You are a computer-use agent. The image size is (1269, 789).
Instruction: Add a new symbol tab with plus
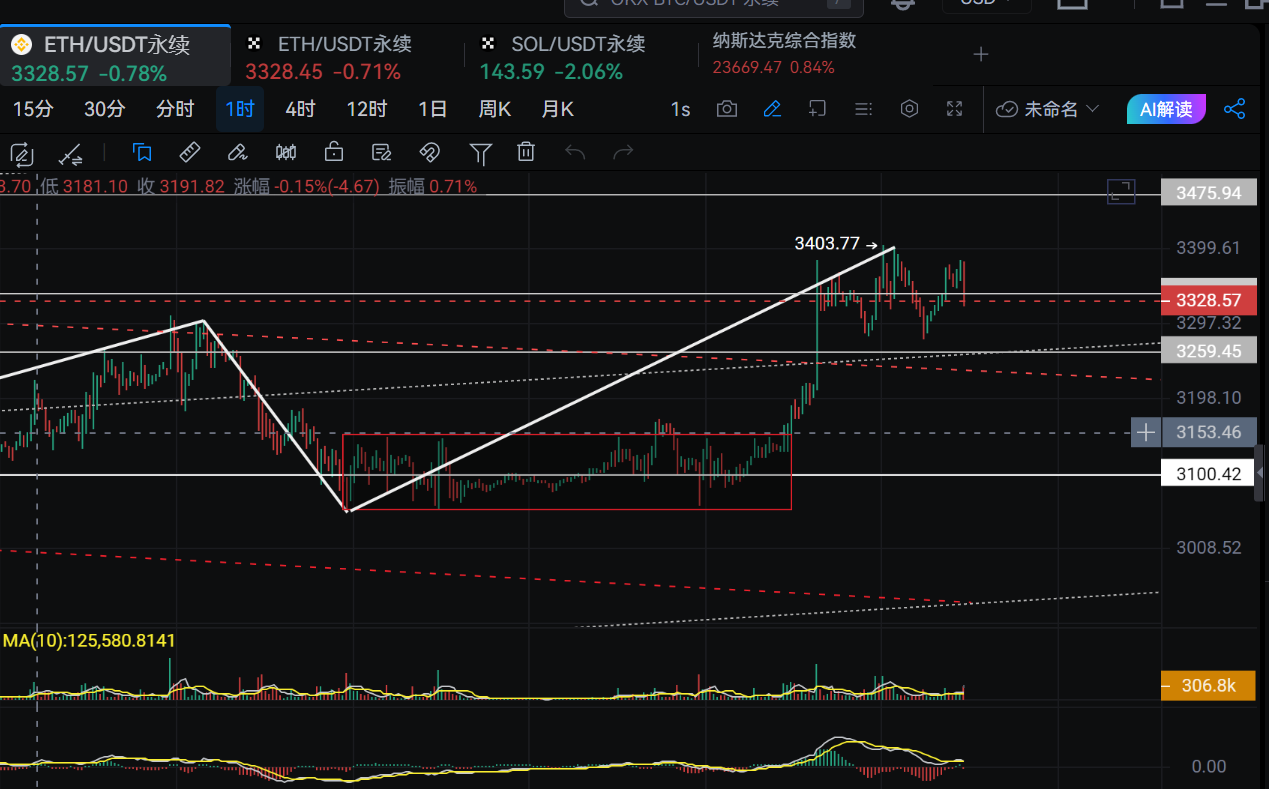[x=981, y=55]
